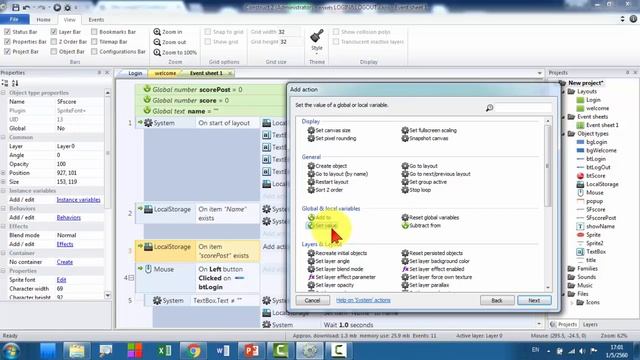Screen dimensions: 640x360
Task: Select the LocalStorage object type in Projects
Action: coord(598,184)
